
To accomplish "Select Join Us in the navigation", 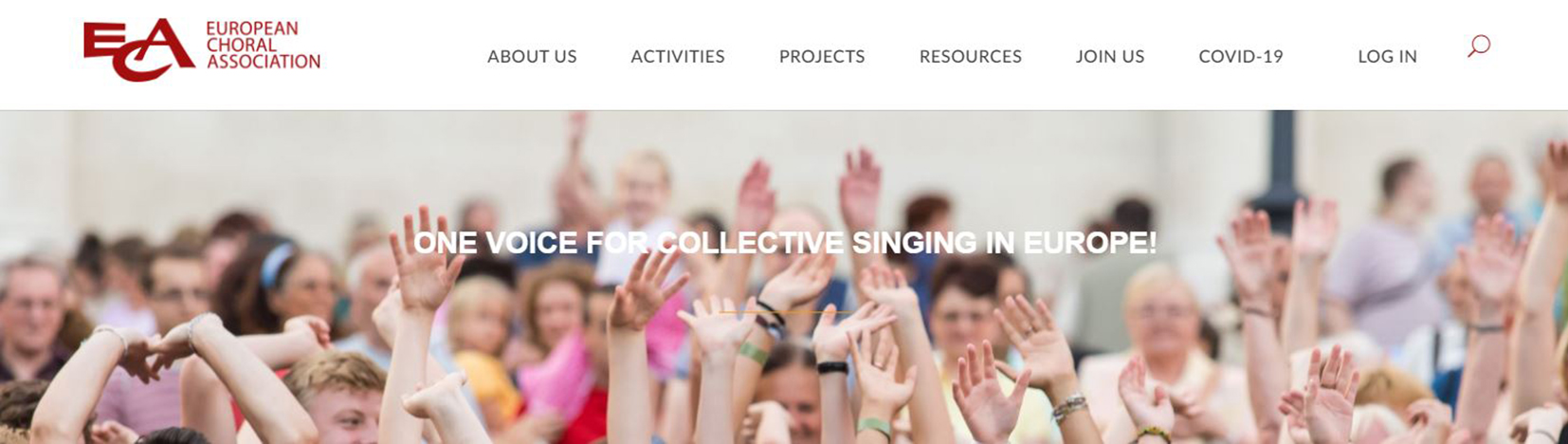I will (x=1110, y=56).
